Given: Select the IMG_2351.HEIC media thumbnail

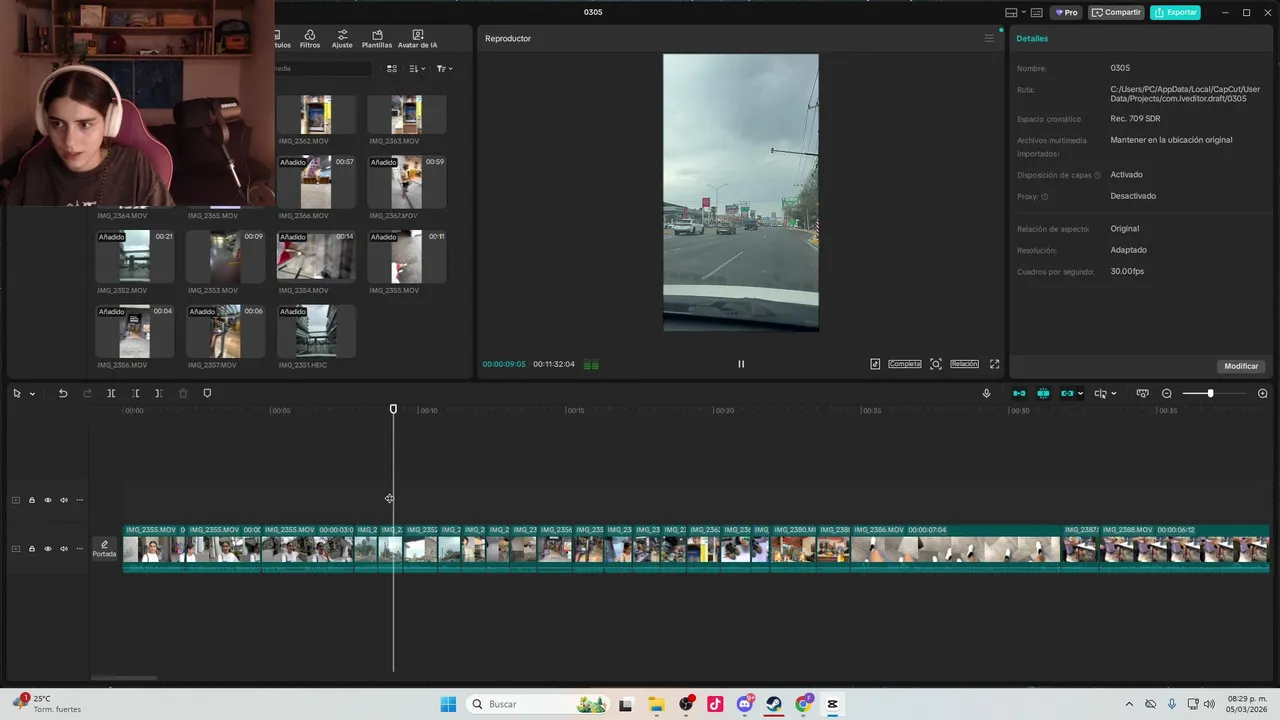Looking at the screenshot, I should 316,331.
